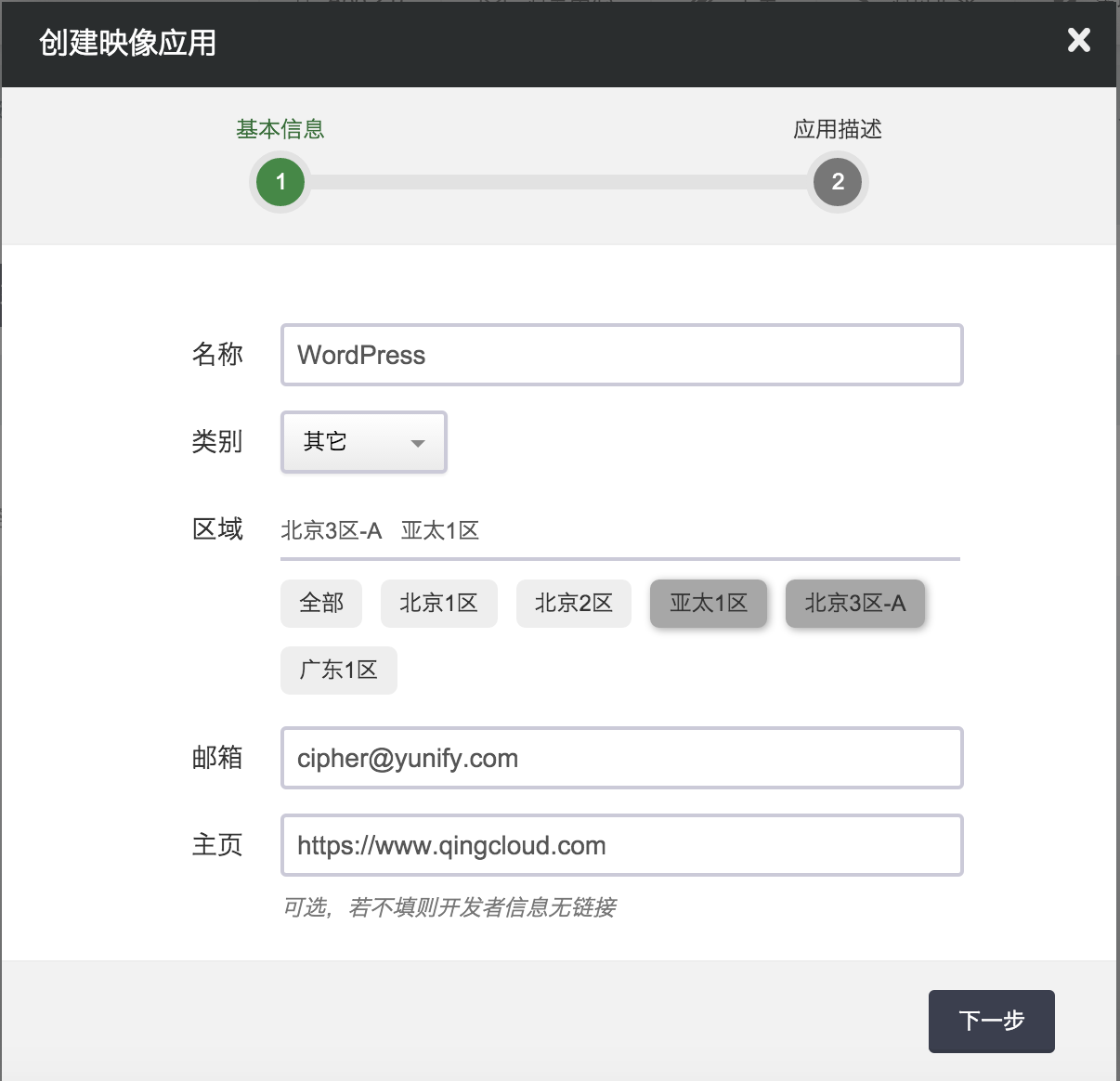Enable the 北京1区 region
Screen dimensions: 1120x1081
coord(438,604)
